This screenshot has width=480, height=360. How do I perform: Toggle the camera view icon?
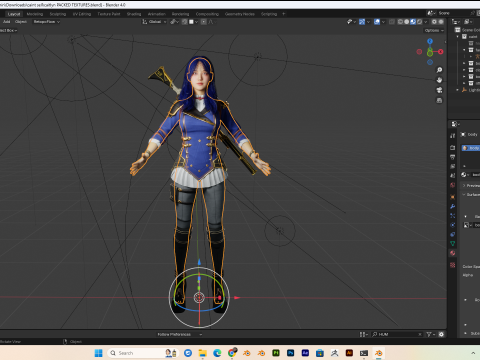tap(439, 90)
